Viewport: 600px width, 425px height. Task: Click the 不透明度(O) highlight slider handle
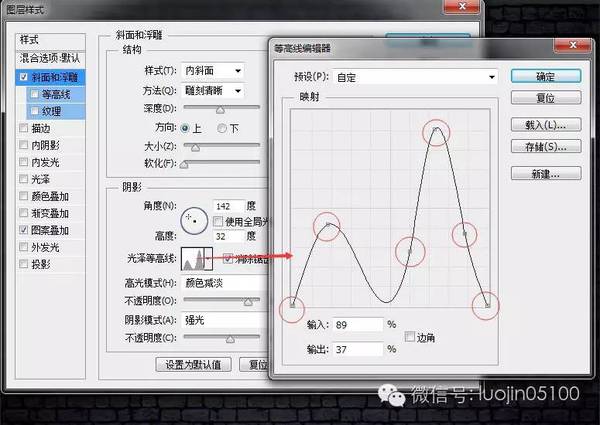point(248,302)
